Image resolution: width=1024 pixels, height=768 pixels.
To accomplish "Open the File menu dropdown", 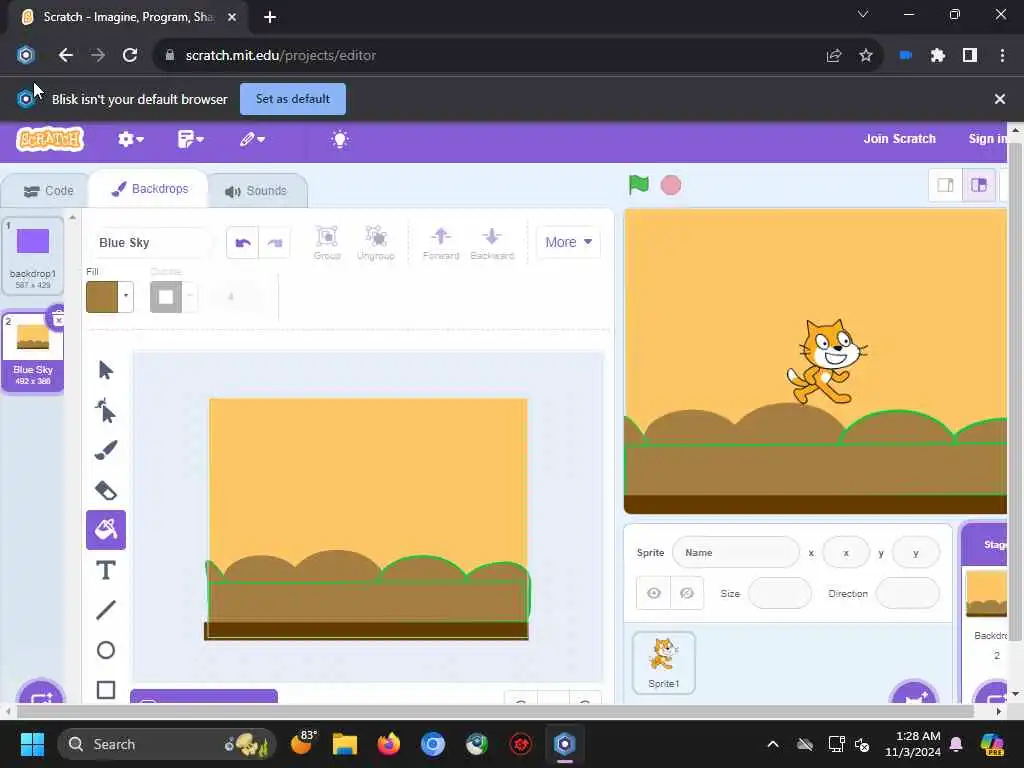I will point(190,139).
